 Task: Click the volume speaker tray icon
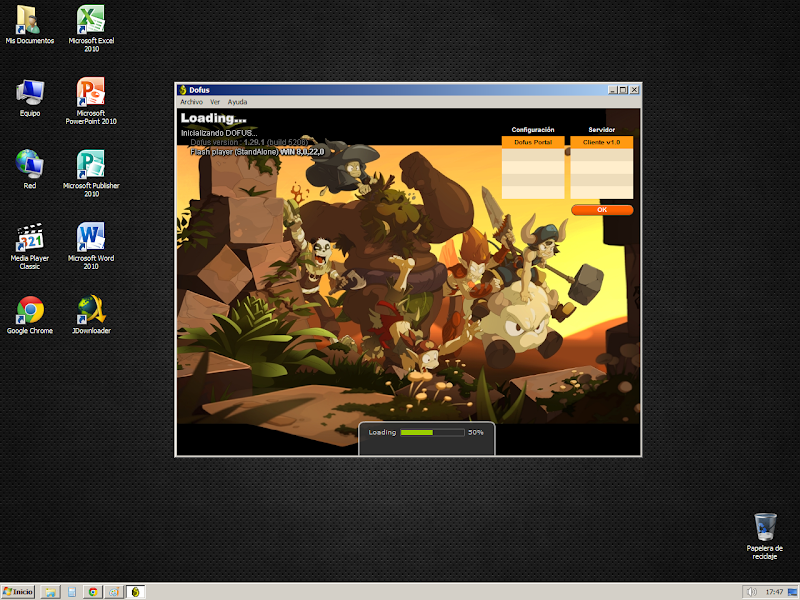752,592
